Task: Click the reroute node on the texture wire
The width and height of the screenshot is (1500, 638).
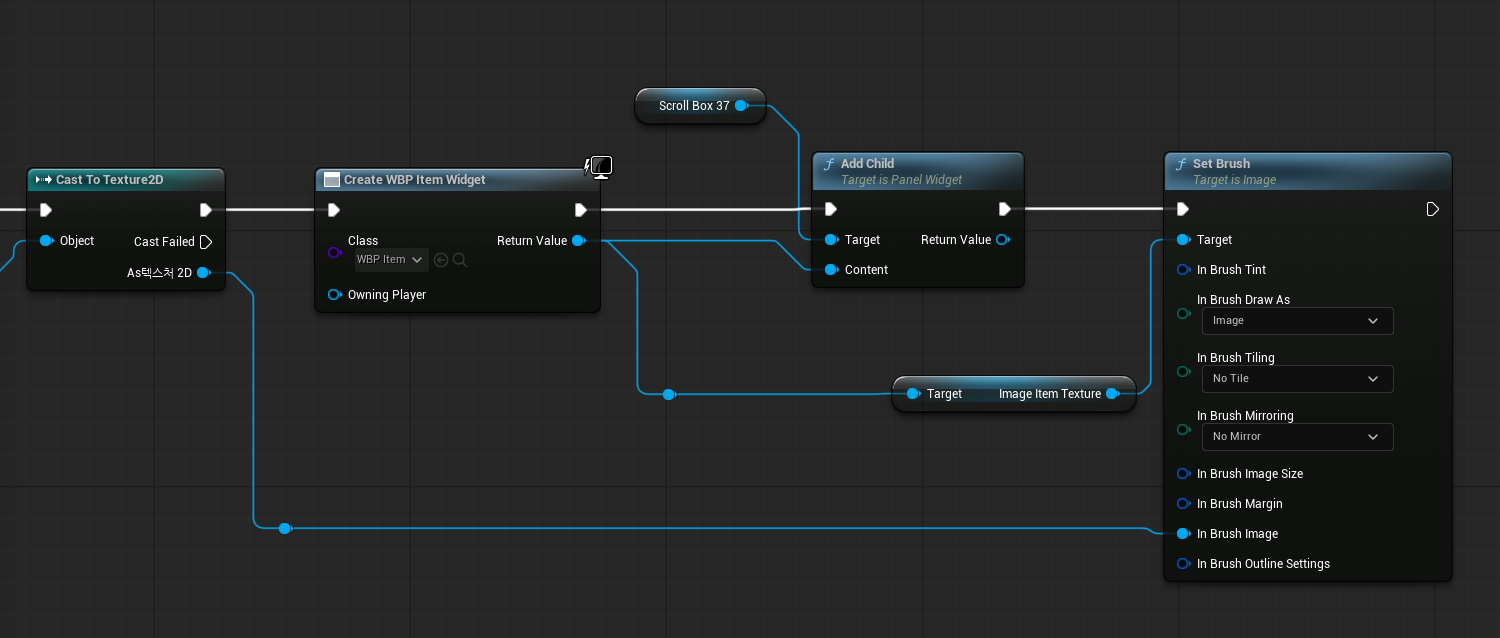Action: coord(285,528)
